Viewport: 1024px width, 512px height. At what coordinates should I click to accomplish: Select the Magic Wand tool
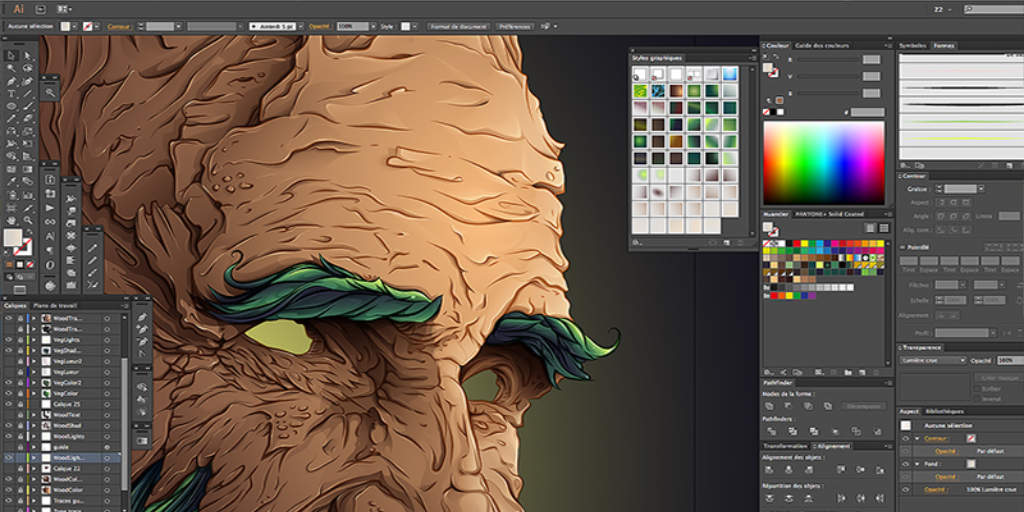pos(11,68)
